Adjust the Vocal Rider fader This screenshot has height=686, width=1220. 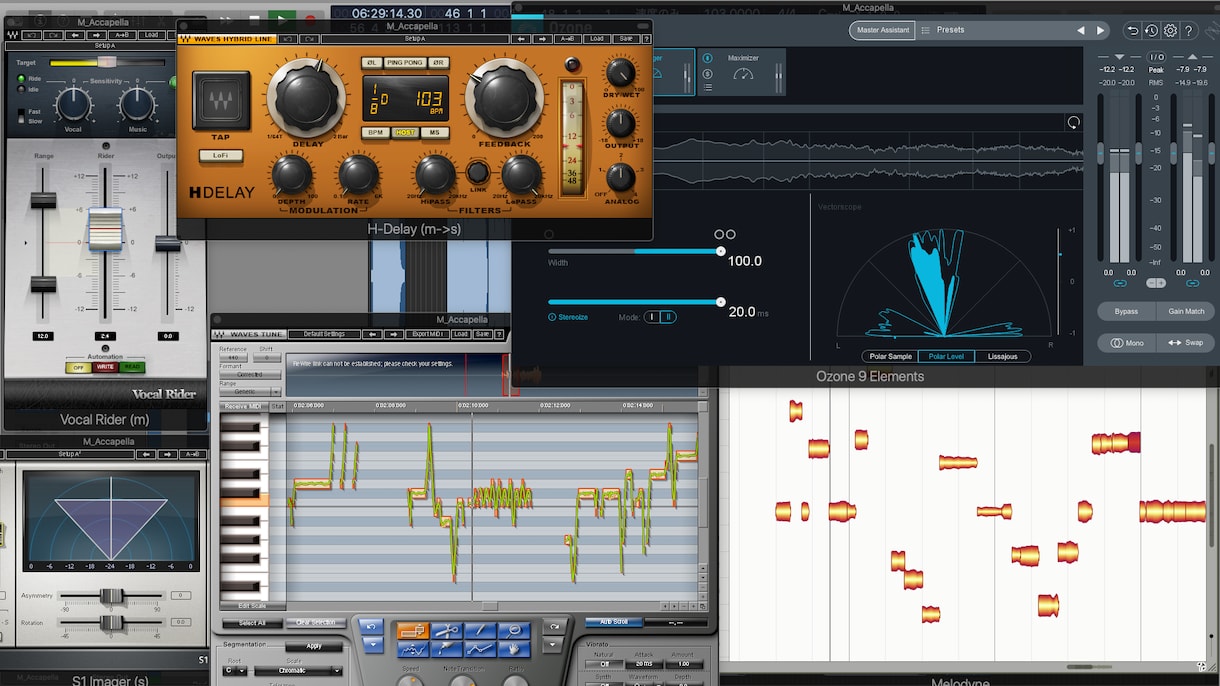point(105,228)
